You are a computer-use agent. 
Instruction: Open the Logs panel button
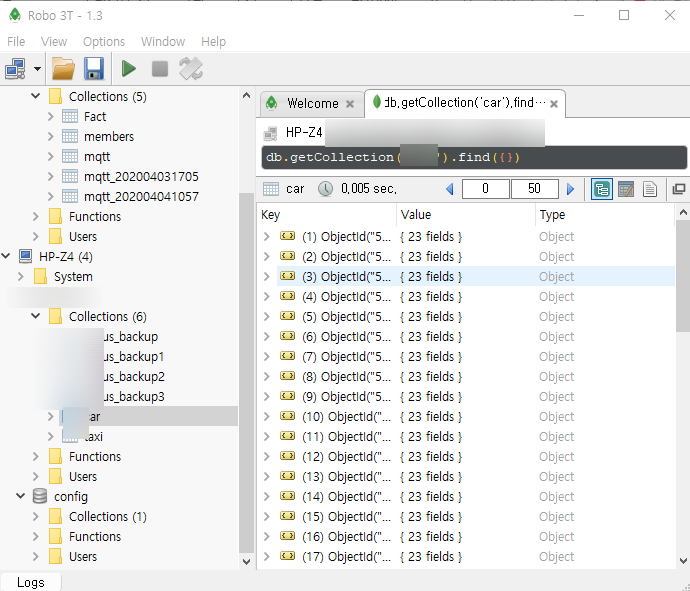(31, 582)
